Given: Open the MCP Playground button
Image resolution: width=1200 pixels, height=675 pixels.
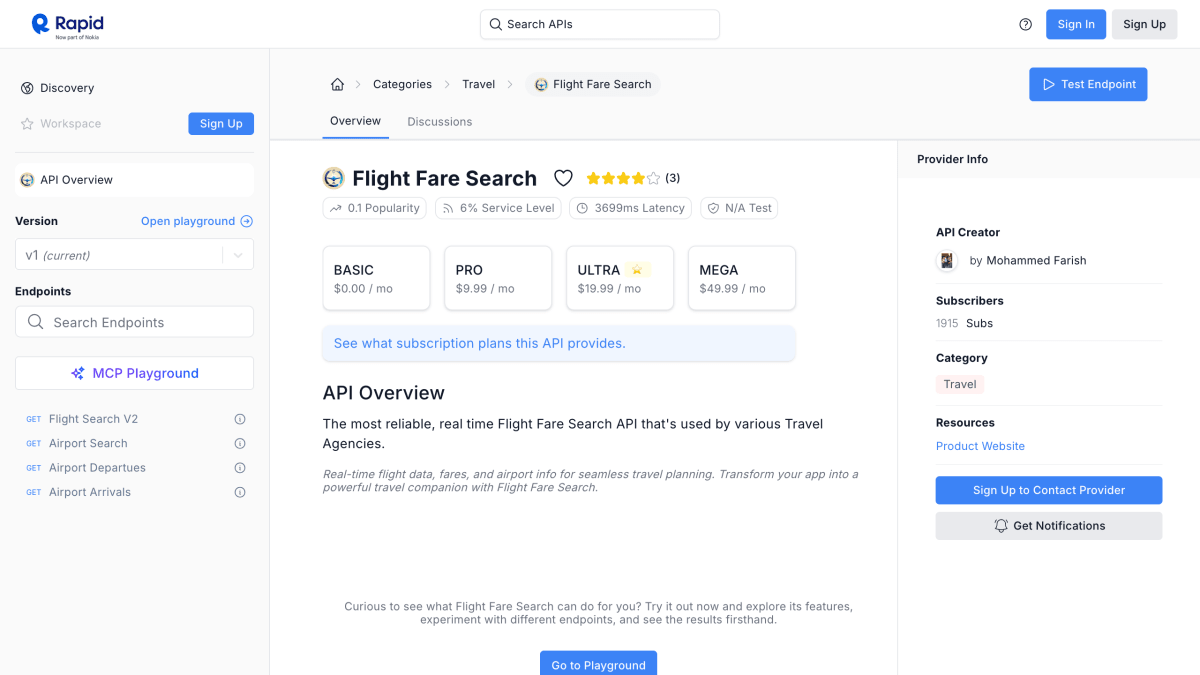Looking at the screenshot, I should tap(134, 373).
